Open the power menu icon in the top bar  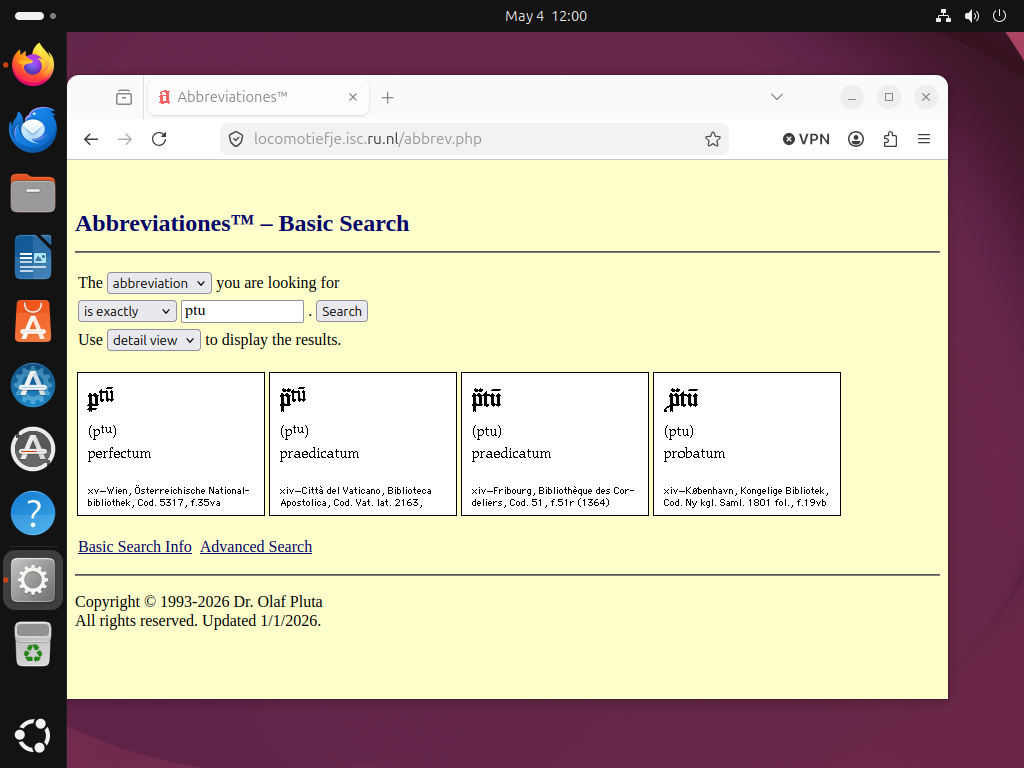[999, 16]
